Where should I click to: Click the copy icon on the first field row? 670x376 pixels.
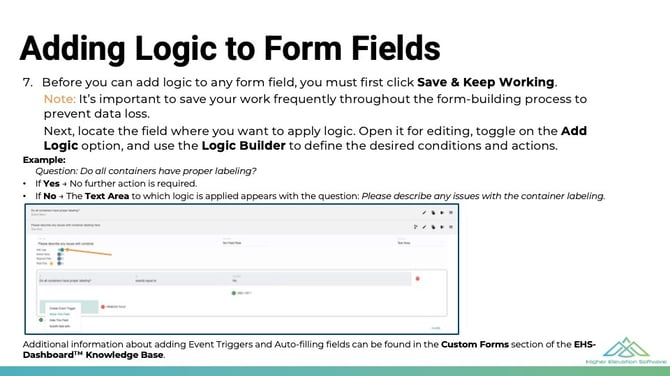point(433,212)
